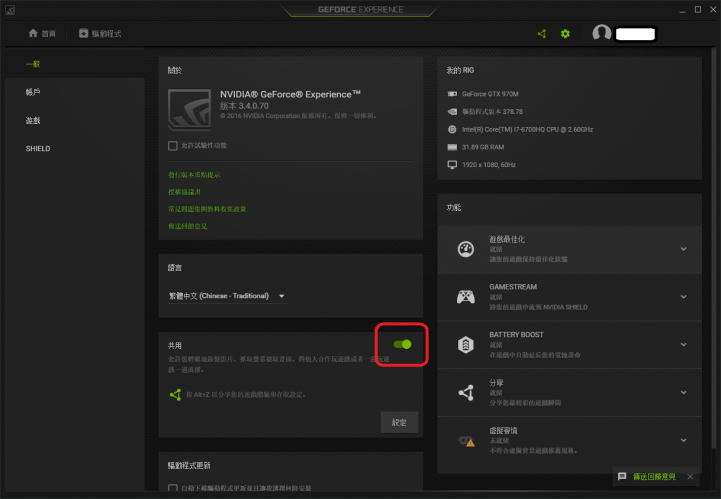This screenshot has height=499, width=721.
Task: Expand the GAMESTREAM feature row
Action: tap(684, 297)
